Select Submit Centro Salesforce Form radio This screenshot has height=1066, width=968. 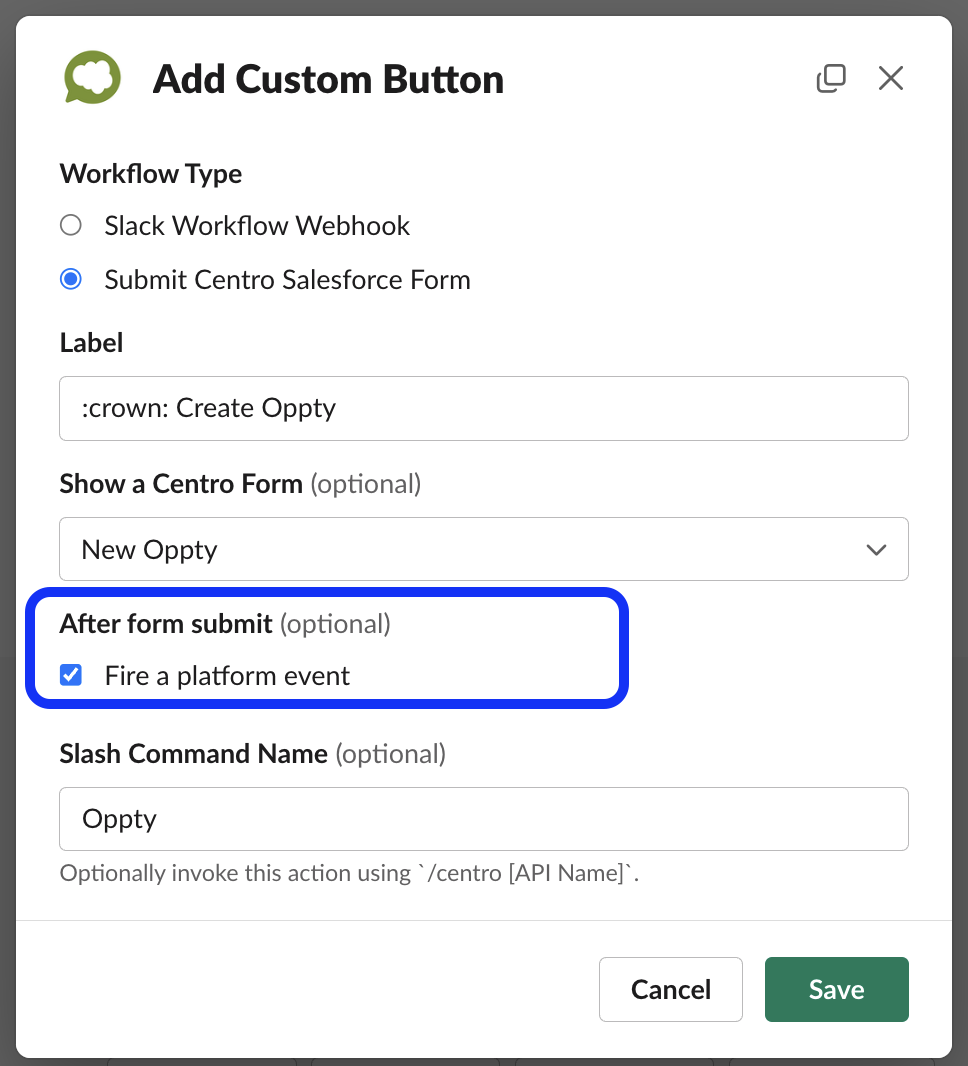[71, 279]
